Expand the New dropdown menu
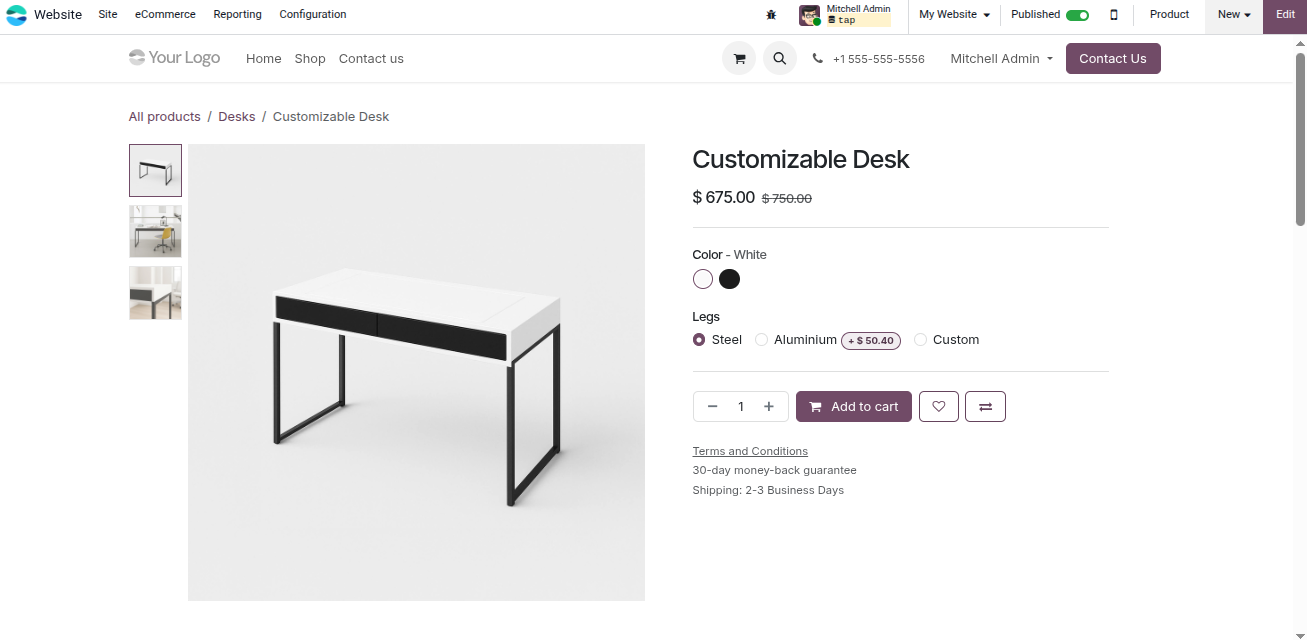The image size is (1307, 640). 1233,15
